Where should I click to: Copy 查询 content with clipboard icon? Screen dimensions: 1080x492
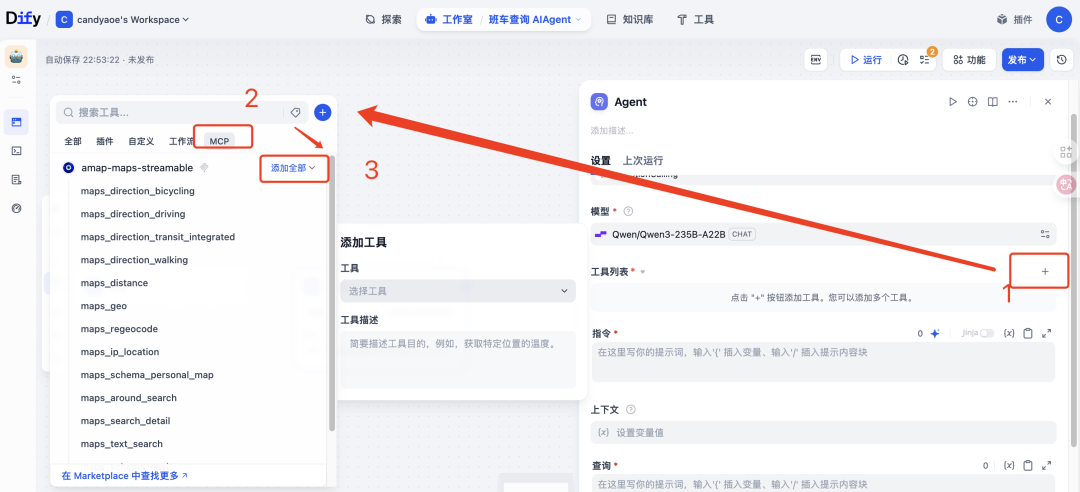point(1028,465)
